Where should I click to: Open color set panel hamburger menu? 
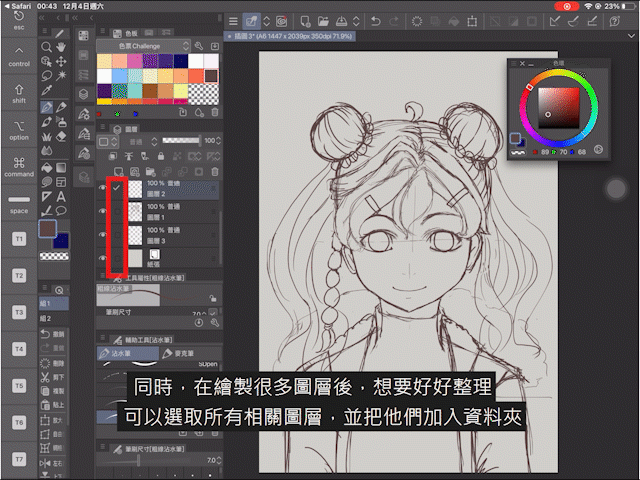(x=103, y=31)
